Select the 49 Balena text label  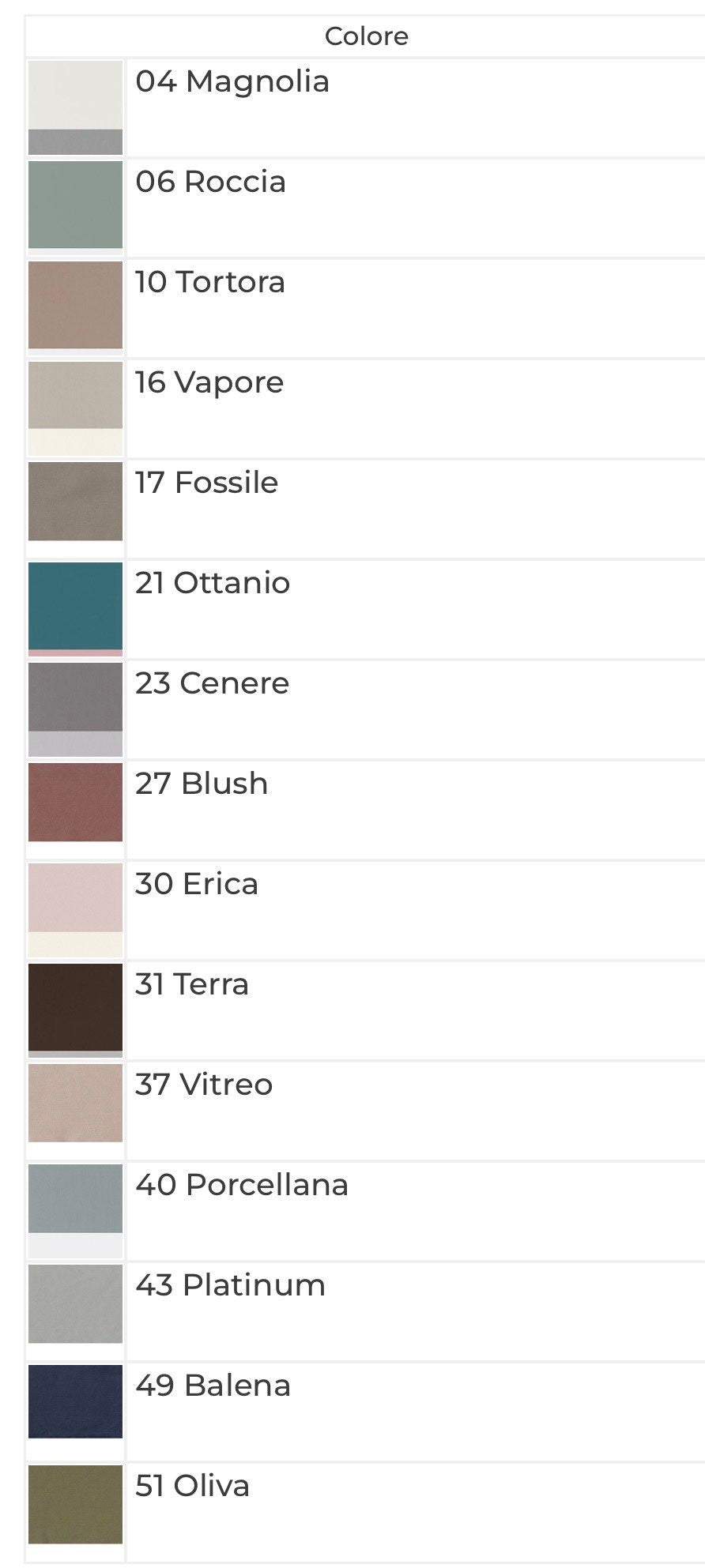[213, 1386]
